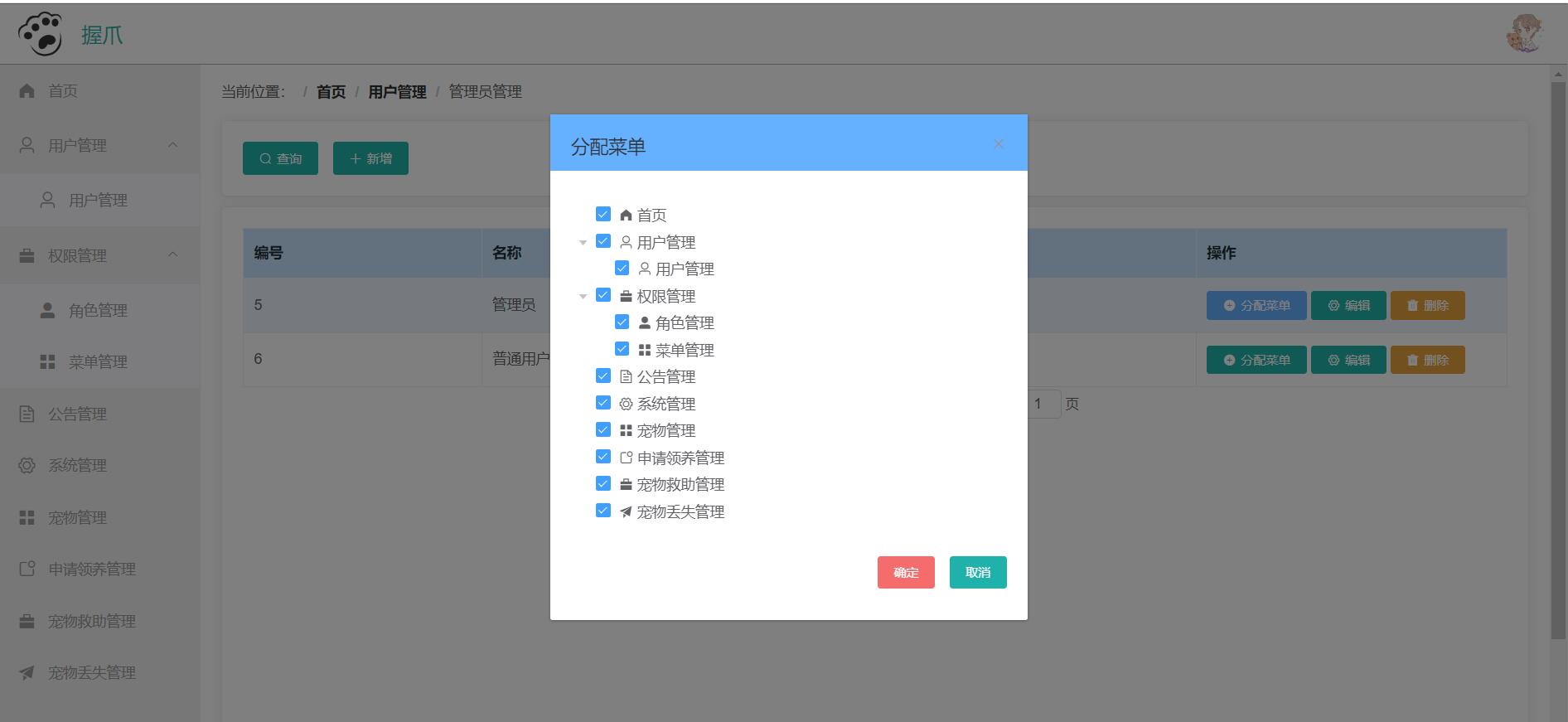This screenshot has width=1568, height=722.
Task: Click the home icon in sidebar 首页
Action: tap(27, 91)
